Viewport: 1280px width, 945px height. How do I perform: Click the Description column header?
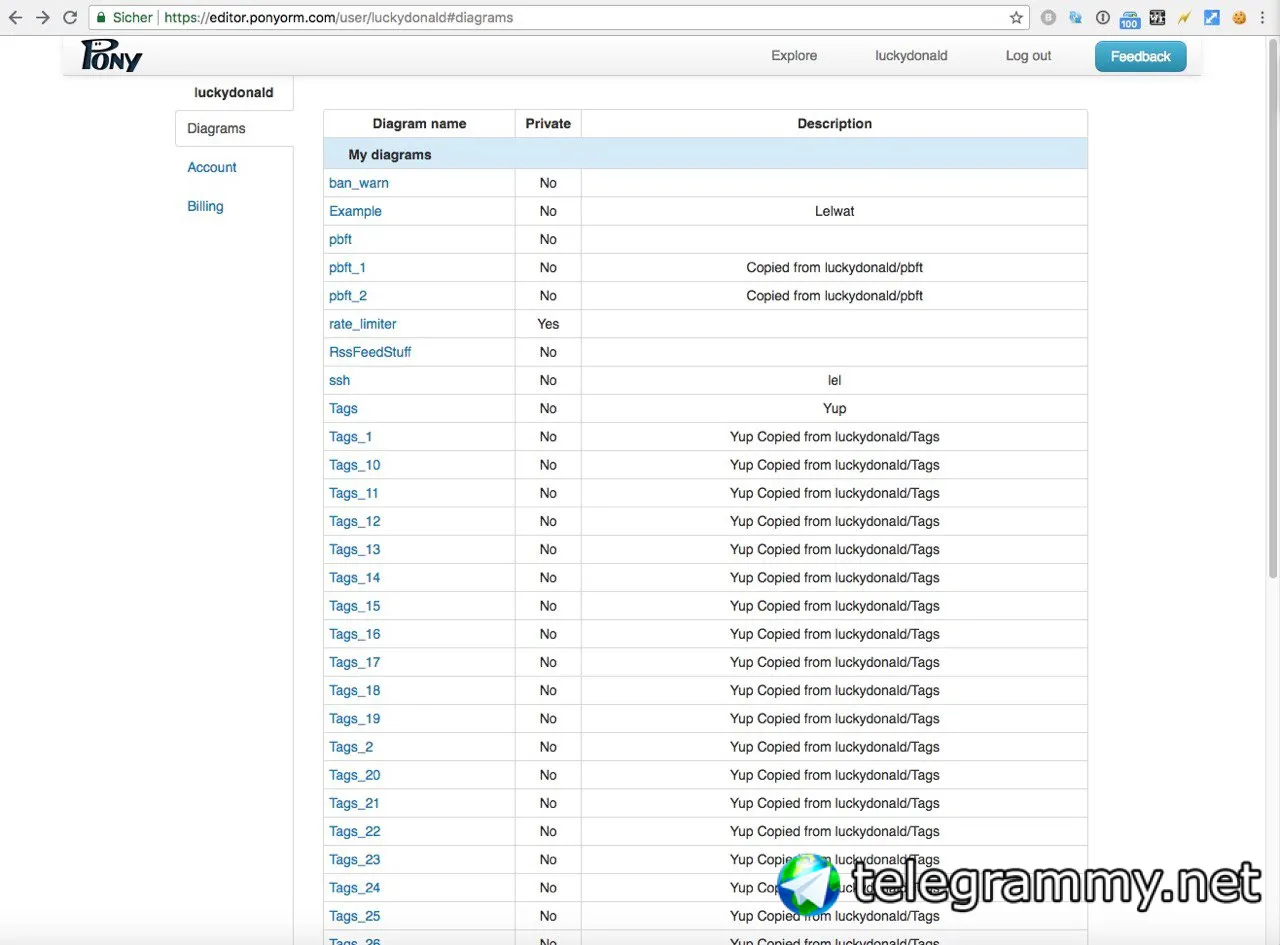click(834, 124)
